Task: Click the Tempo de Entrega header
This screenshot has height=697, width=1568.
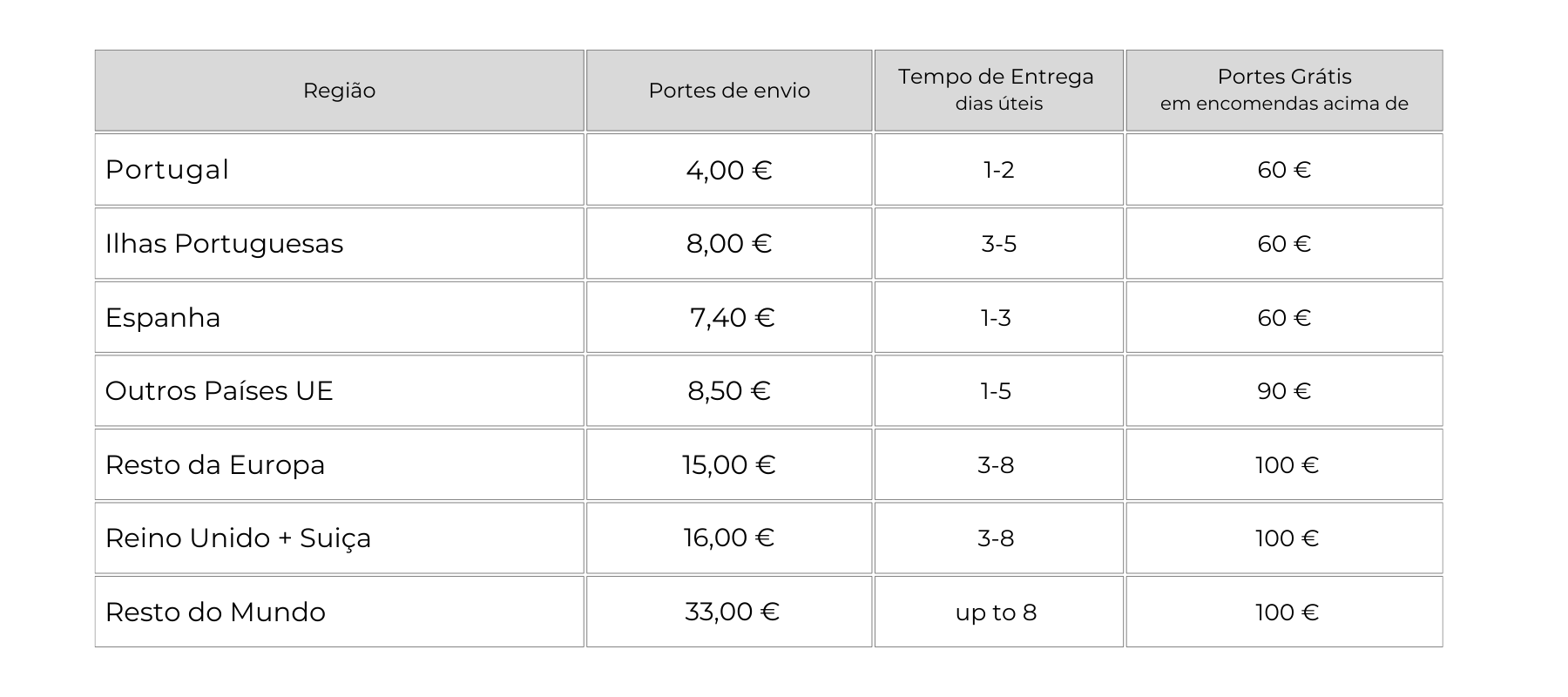Action: pyautogui.click(x=998, y=91)
